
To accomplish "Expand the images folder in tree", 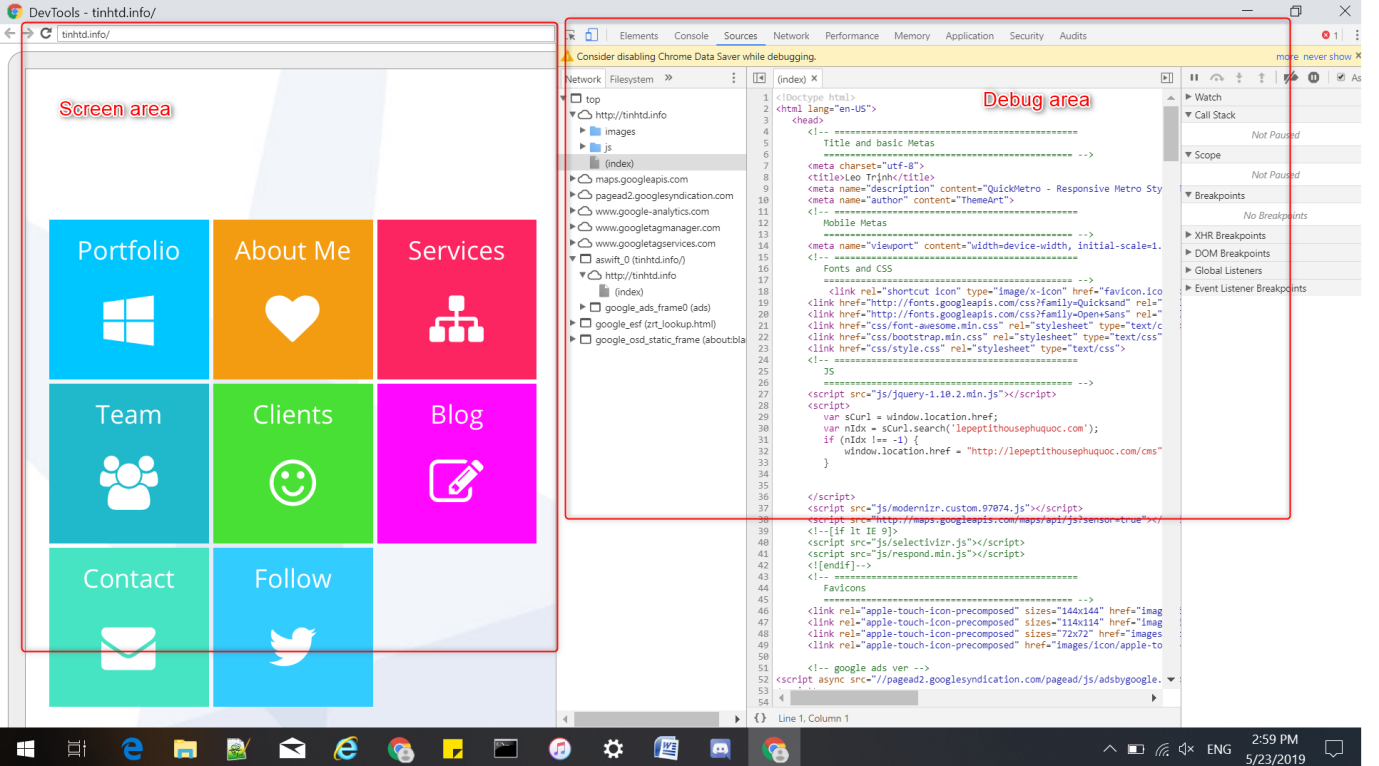I will point(583,131).
